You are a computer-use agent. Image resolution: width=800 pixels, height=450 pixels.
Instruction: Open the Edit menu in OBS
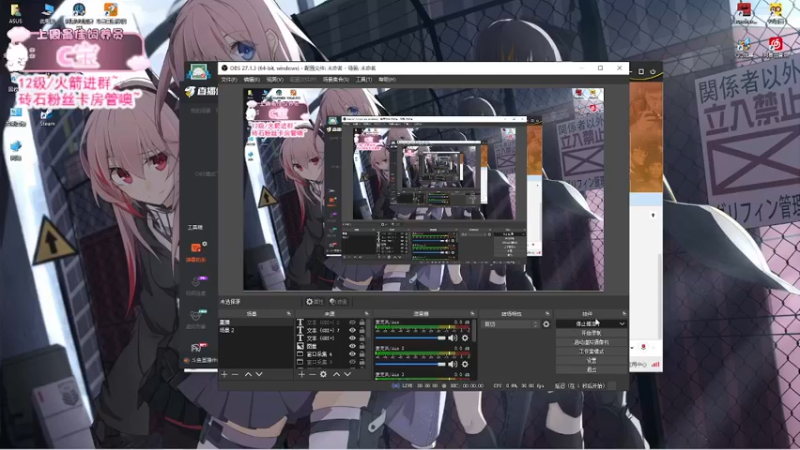click(x=252, y=80)
